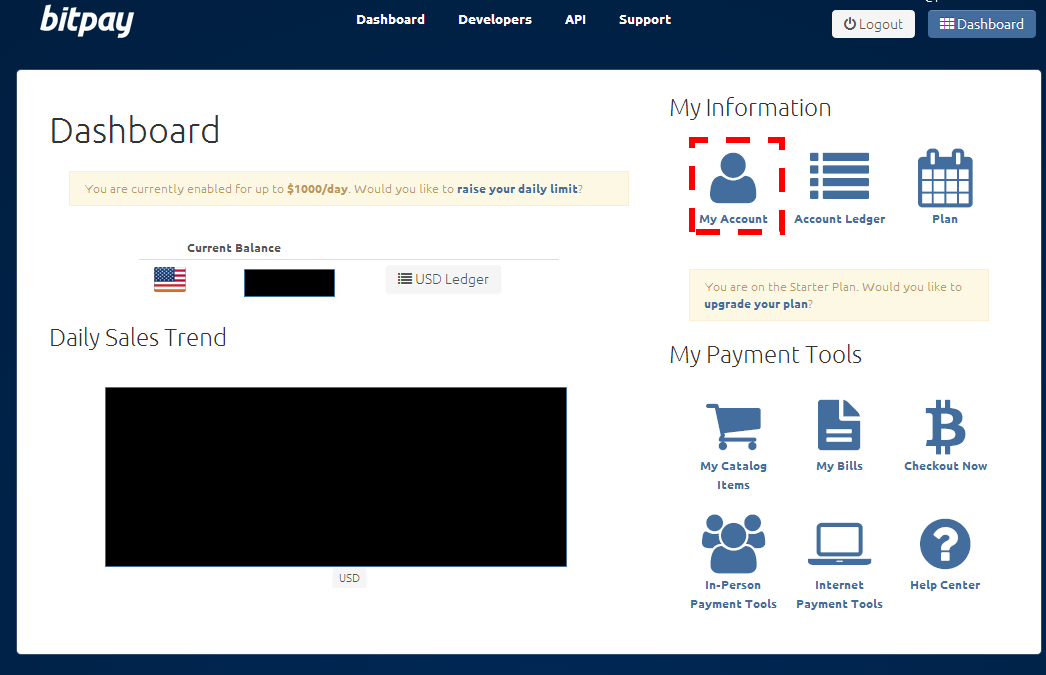Open My Catalog Items cart icon

coord(733,426)
